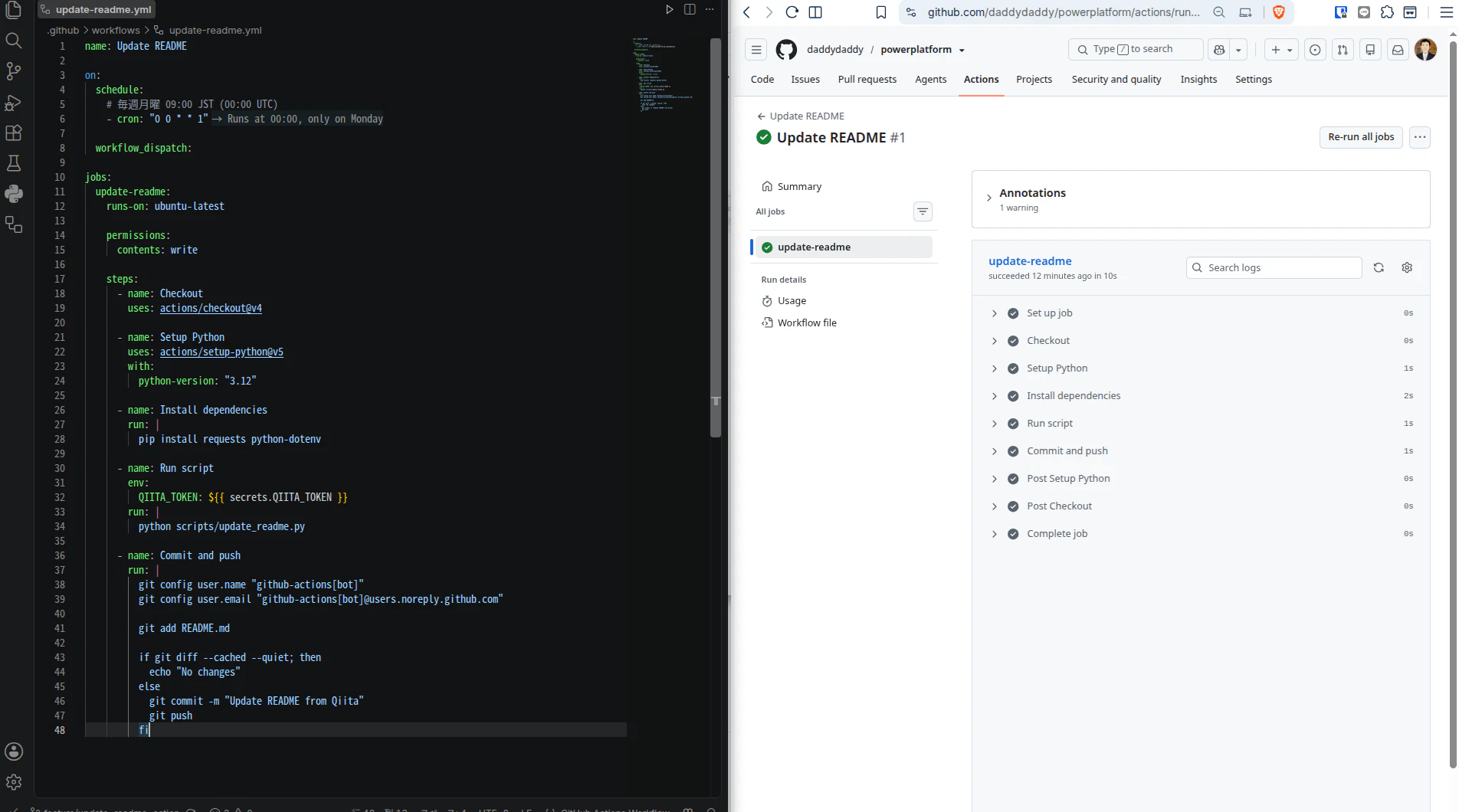Click the workflows breadcrumb in editor

click(116, 31)
